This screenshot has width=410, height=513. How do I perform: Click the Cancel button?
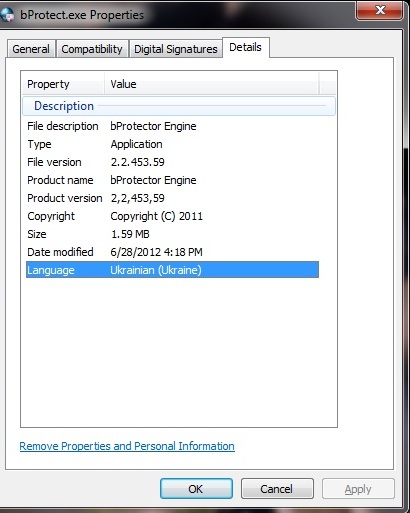tap(277, 489)
